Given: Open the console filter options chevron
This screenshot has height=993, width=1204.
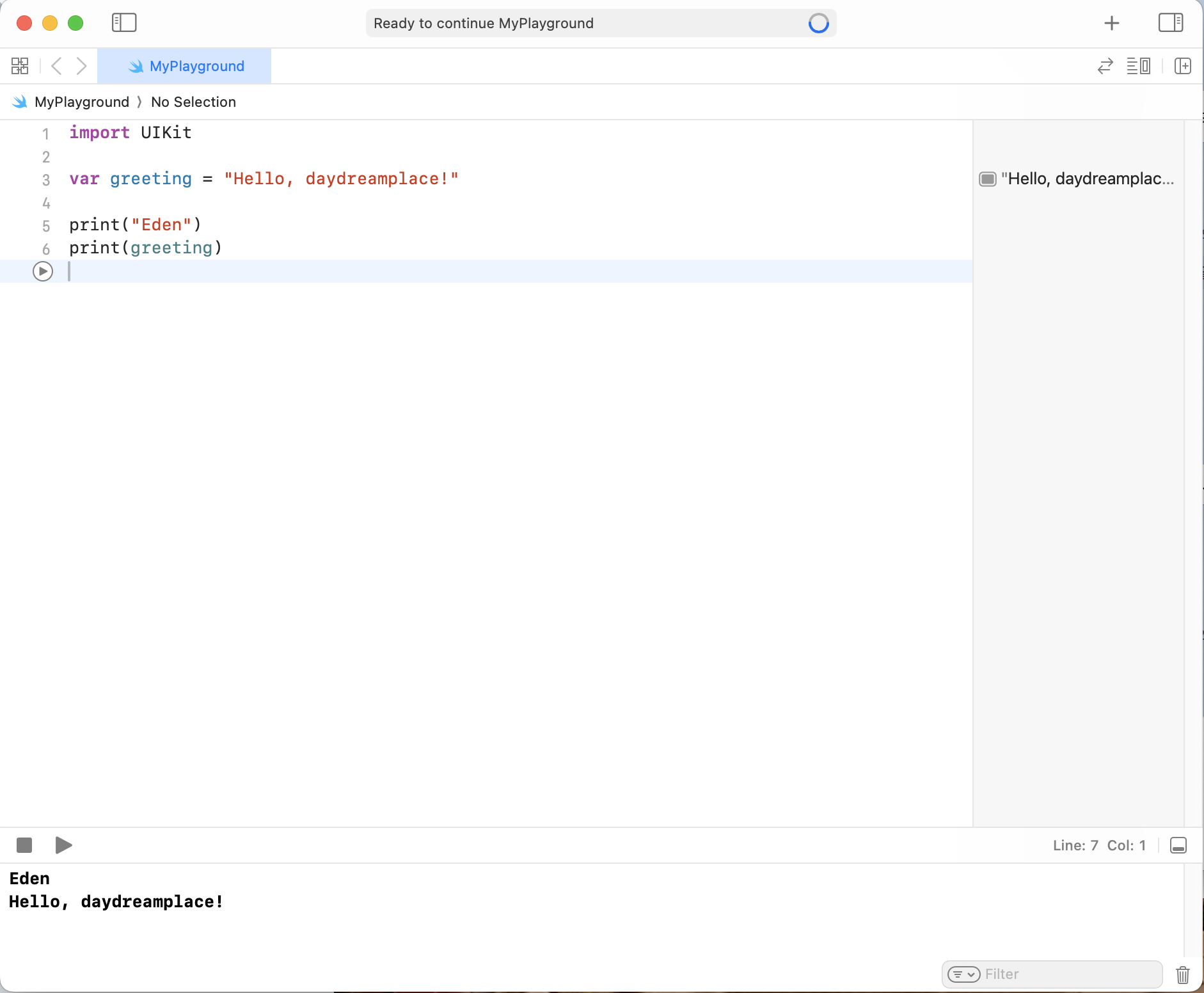Looking at the screenshot, I should [963, 974].
